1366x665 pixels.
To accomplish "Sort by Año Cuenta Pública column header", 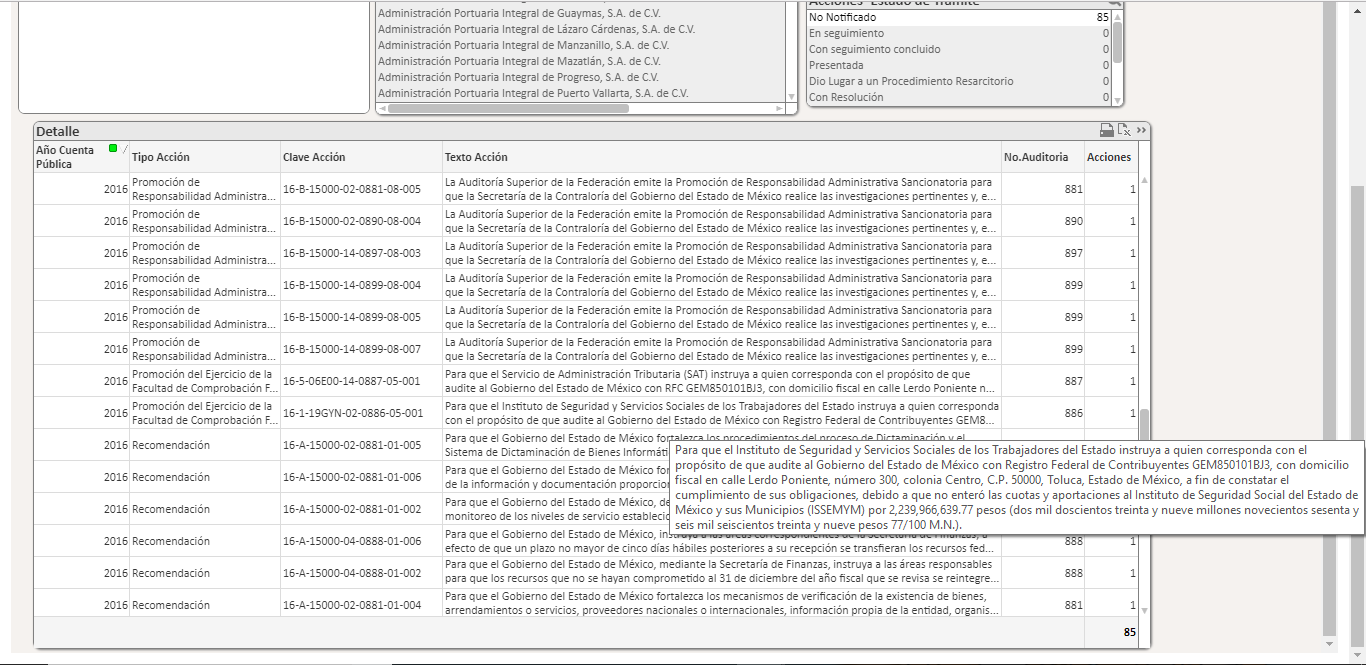I will 66,157.
